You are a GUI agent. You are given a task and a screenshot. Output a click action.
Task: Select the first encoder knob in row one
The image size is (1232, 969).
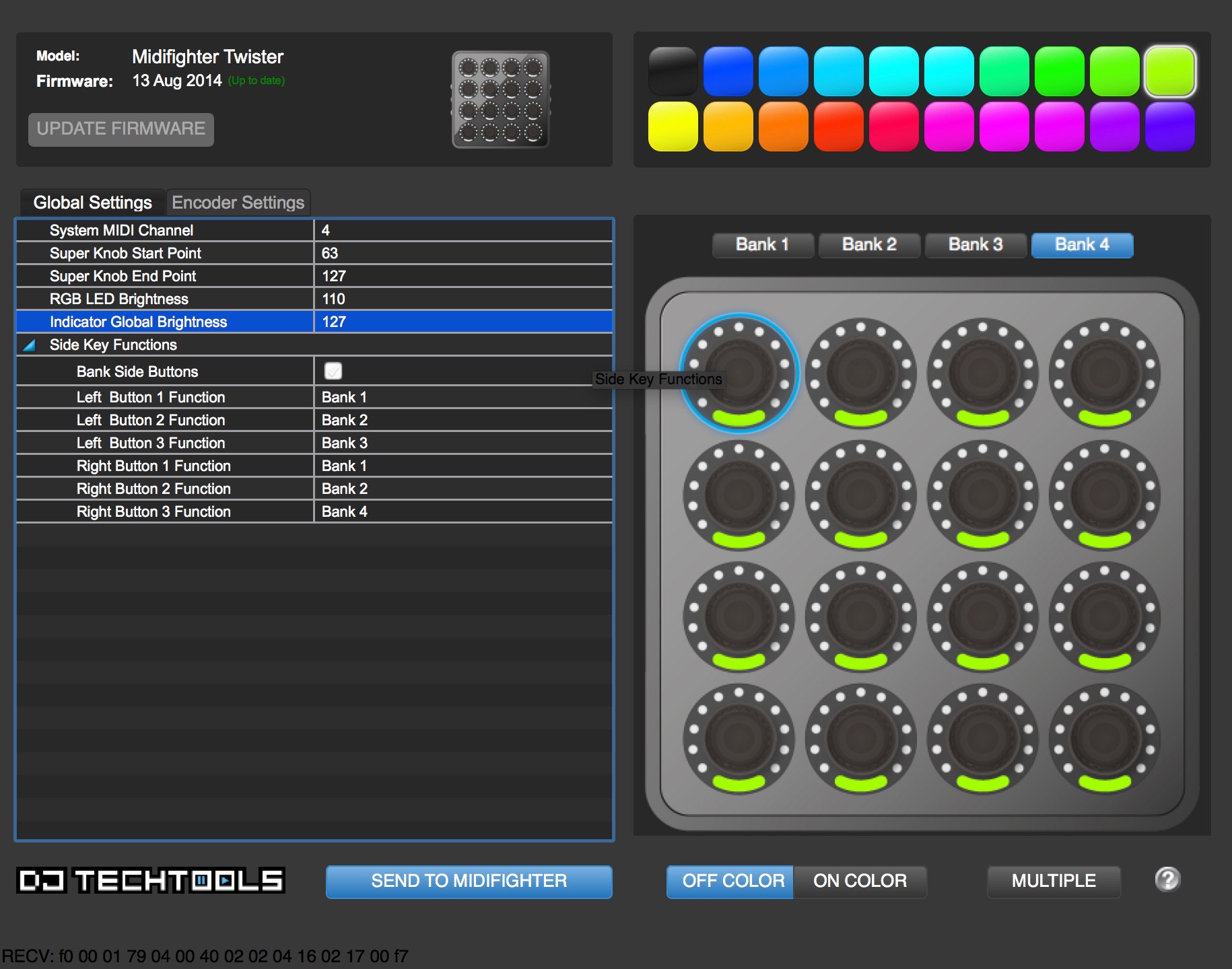(739, 373)
